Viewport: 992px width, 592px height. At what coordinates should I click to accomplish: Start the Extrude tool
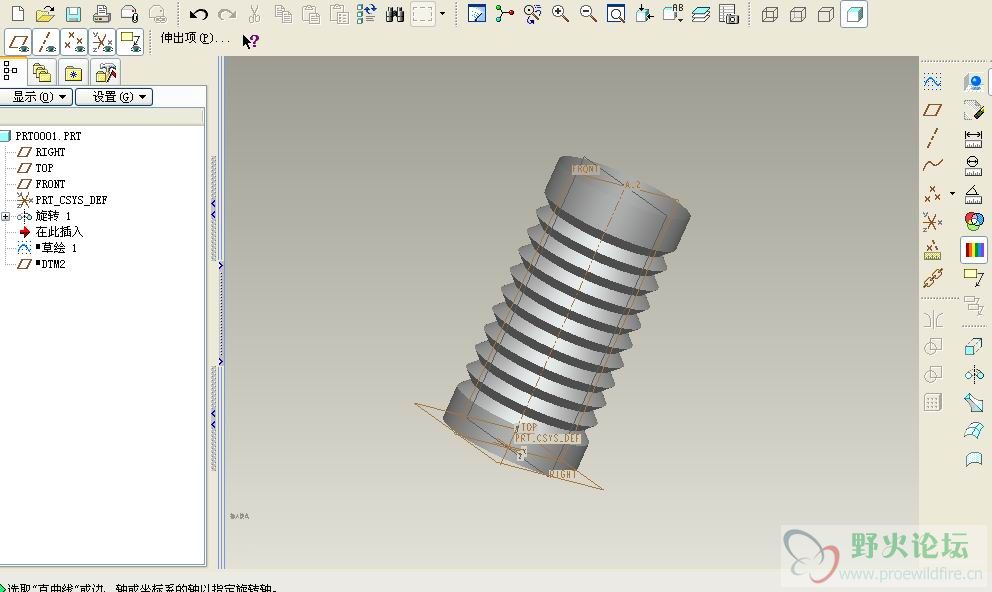974,347
